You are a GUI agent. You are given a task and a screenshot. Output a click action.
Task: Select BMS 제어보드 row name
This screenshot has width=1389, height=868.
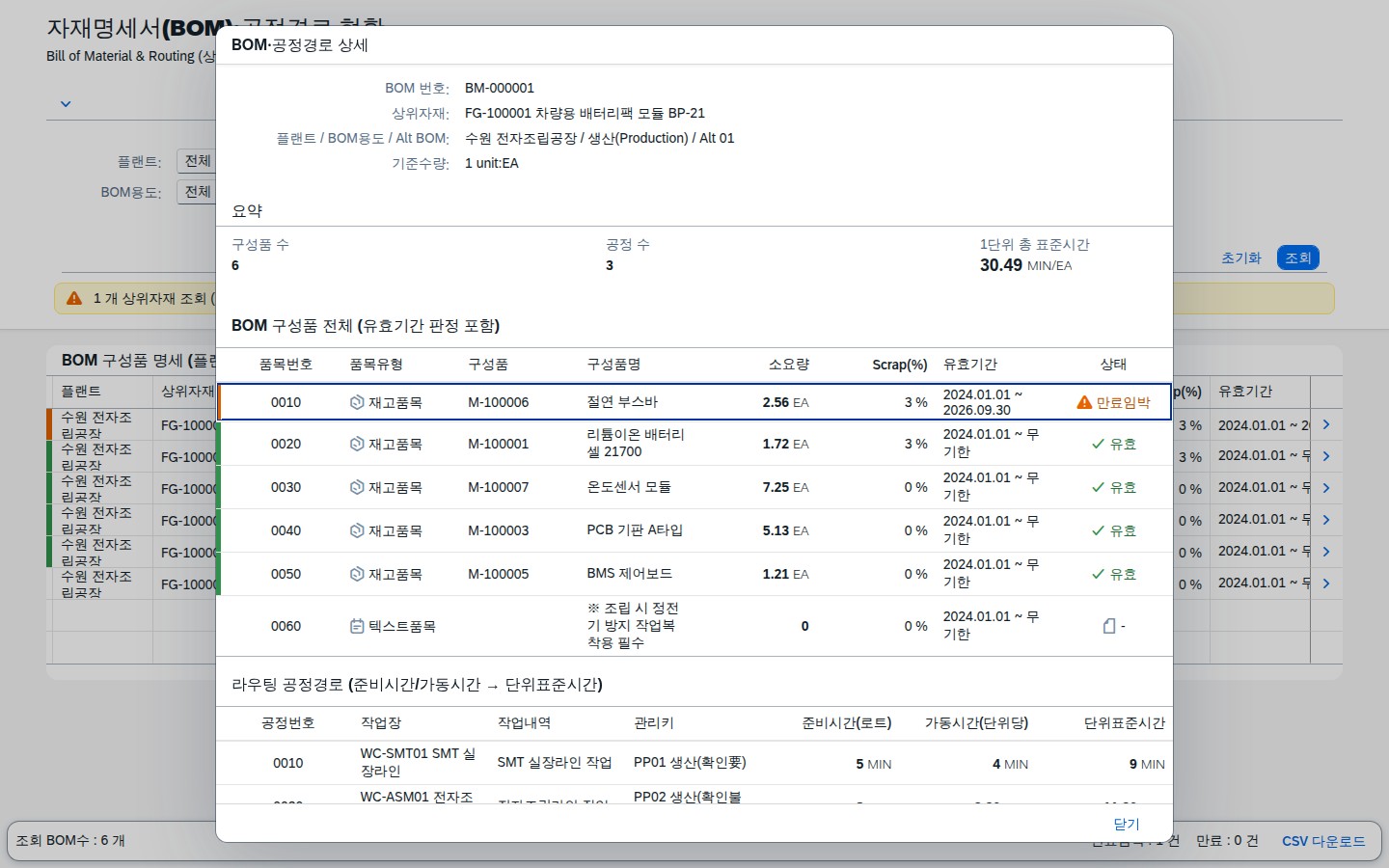[x=630, y=574]
